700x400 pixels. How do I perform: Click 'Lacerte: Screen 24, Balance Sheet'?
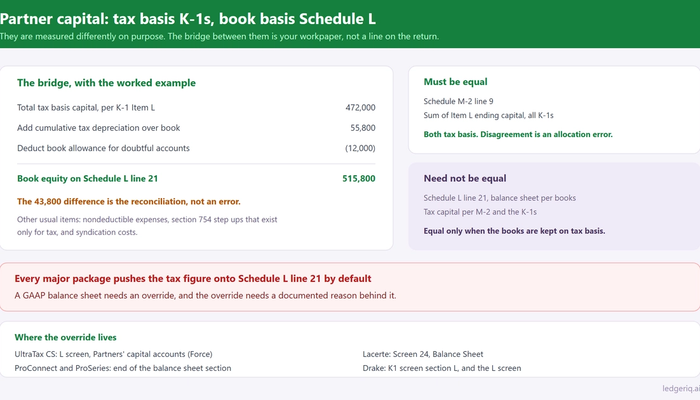pos(423,354)
